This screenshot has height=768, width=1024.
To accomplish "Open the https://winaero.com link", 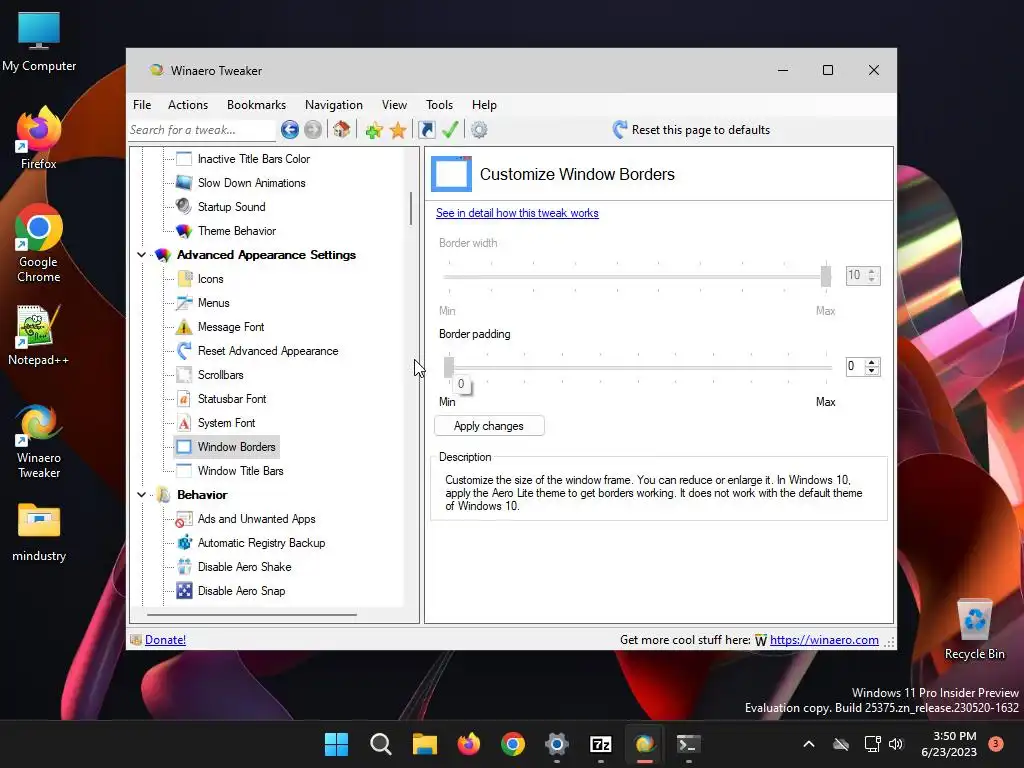I will (x=824, y=640).
